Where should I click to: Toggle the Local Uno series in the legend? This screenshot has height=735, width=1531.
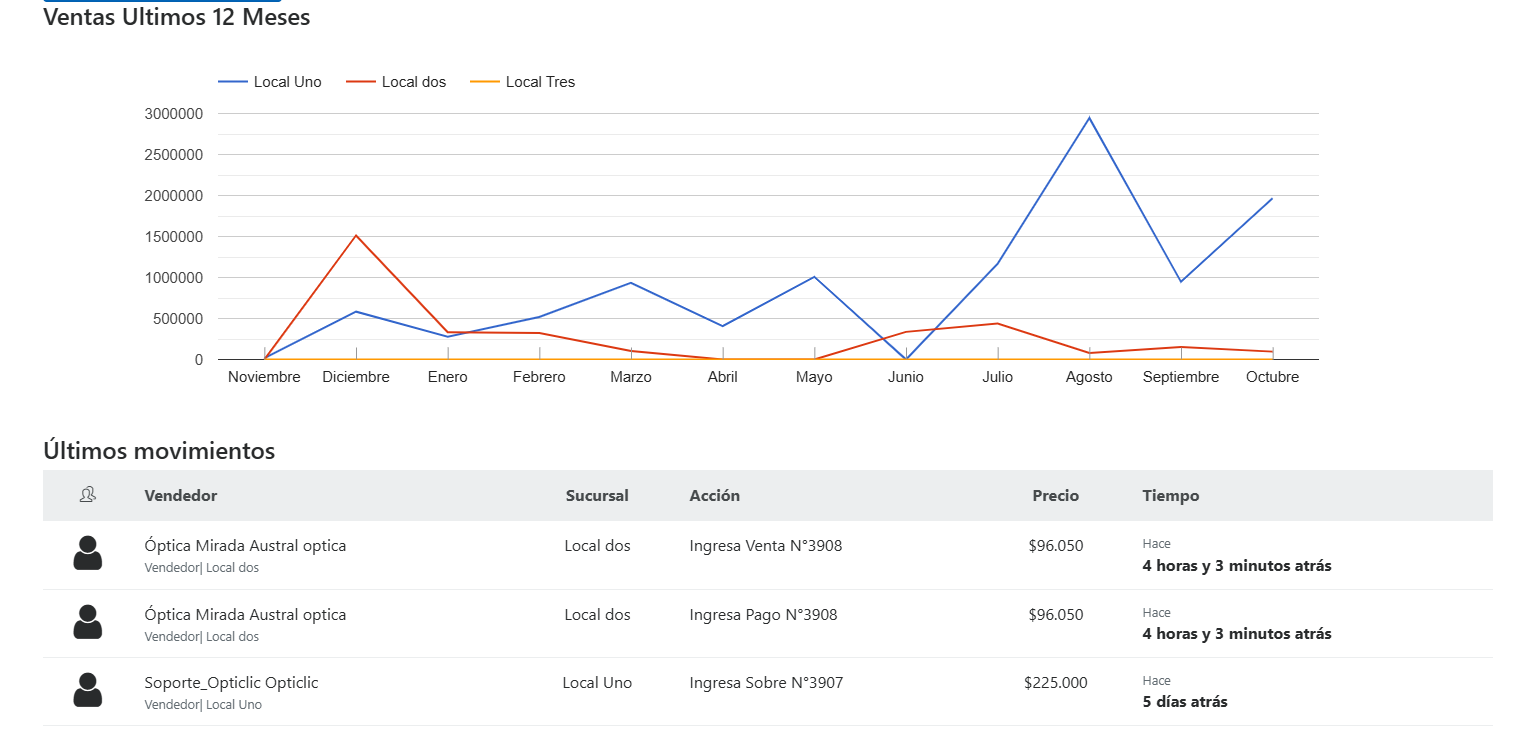(x=287, y=82)
